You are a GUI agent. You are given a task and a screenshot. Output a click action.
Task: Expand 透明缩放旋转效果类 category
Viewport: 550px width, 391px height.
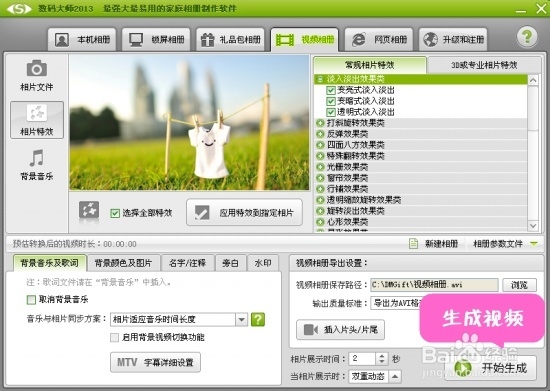point(320,200)
